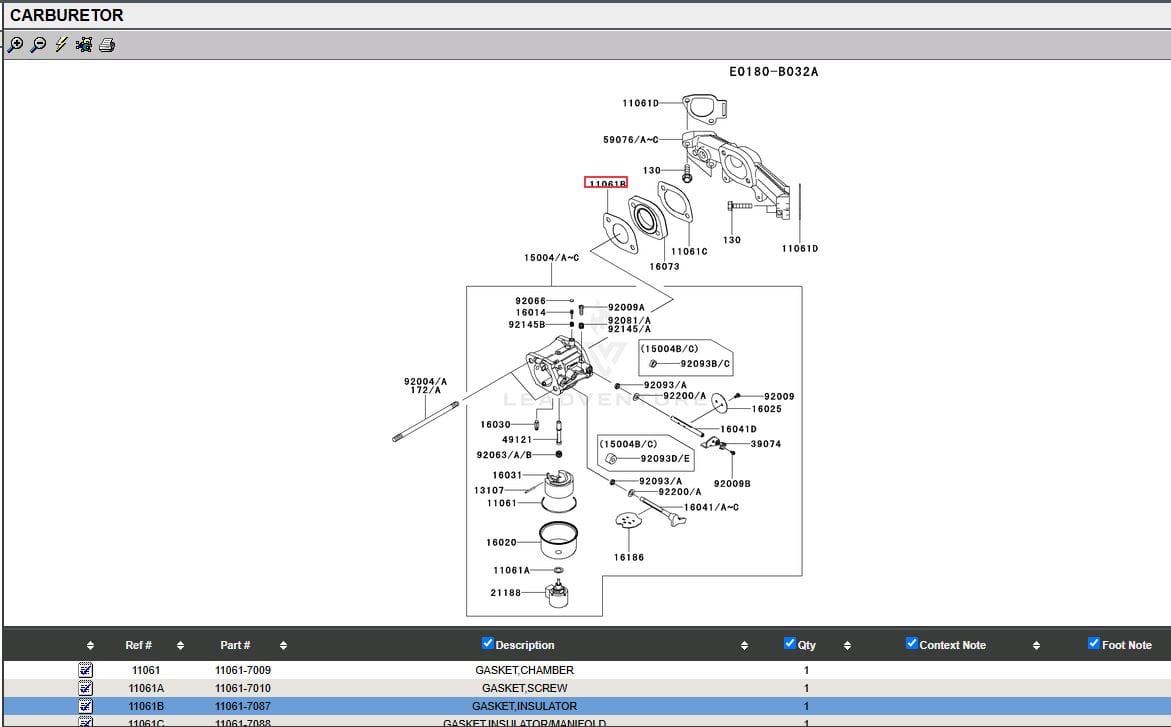
Task: Toggle the Foot Note column checkbox
Action: click(1094, 644)
